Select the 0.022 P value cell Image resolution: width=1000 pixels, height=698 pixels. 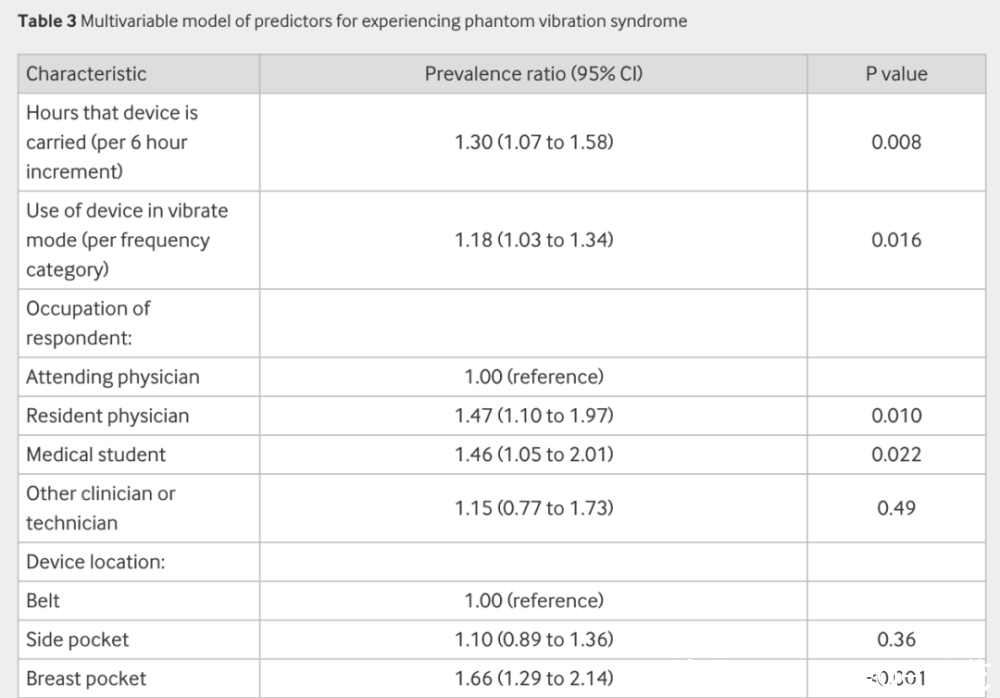pyautogui.click(x=896, y=455)
